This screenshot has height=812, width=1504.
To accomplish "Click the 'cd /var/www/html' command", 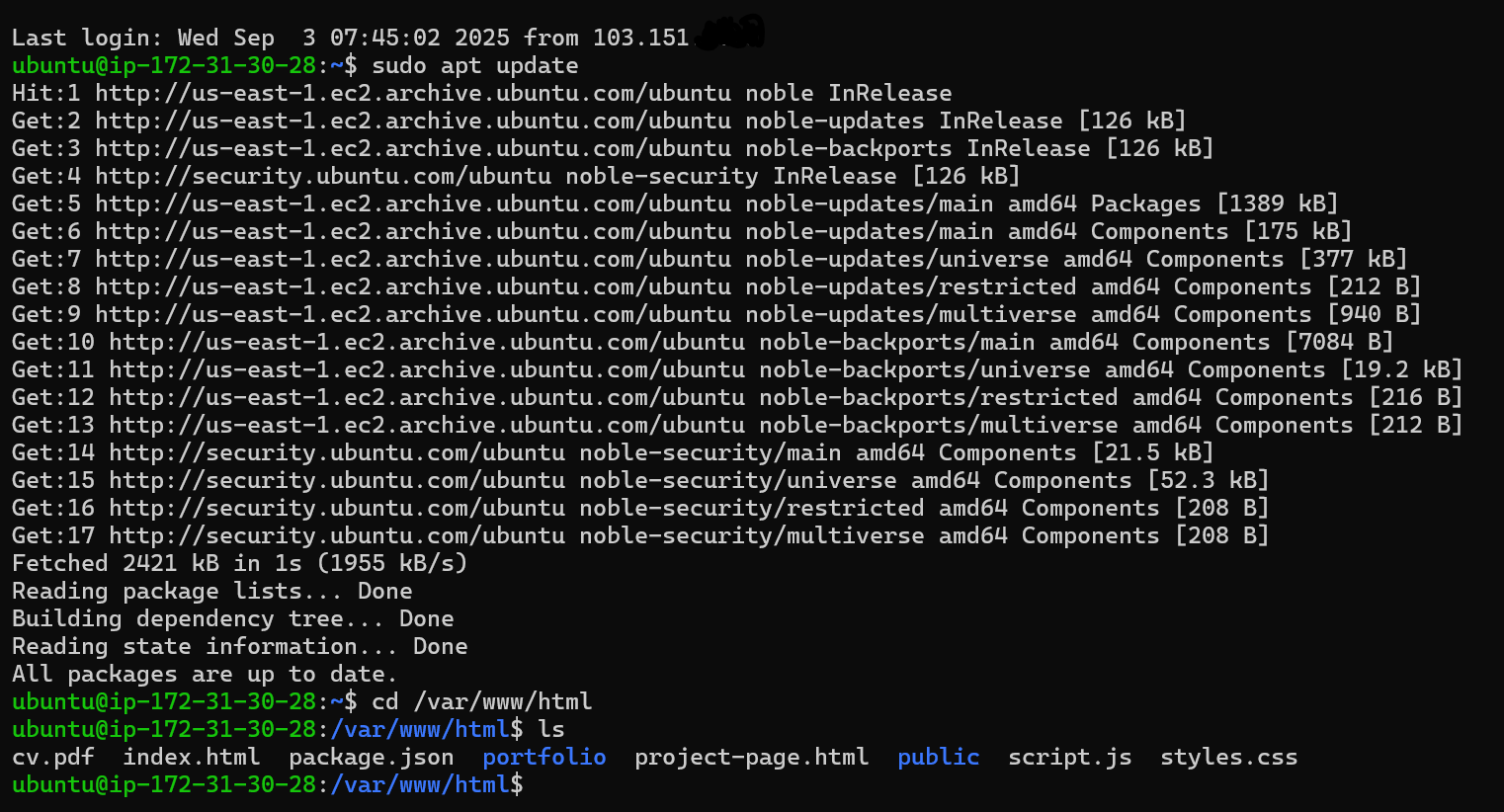I will click(482, 702).
